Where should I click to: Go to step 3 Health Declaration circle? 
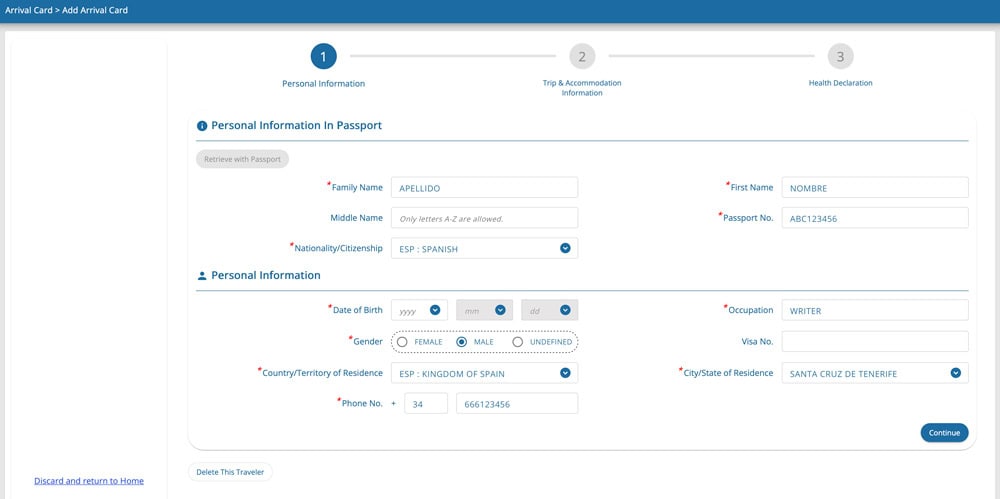click(x=840, y=56)
